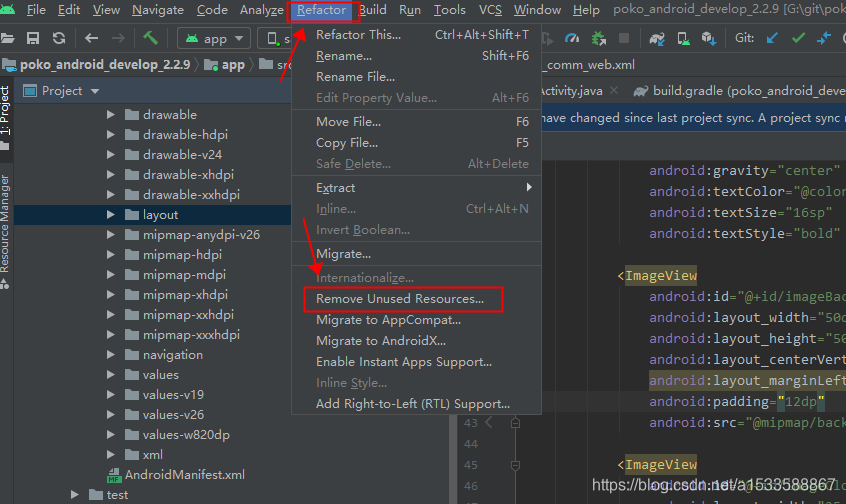Screen dimensions: 846x504
Task: Choose Migrate to AndroidX...
Action: 417,340
